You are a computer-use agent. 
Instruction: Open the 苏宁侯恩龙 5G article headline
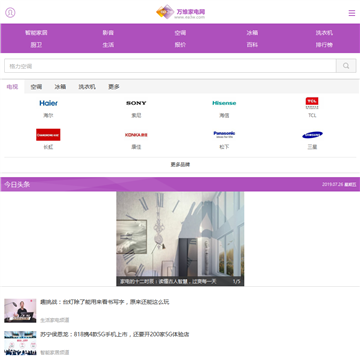point(115,334)
